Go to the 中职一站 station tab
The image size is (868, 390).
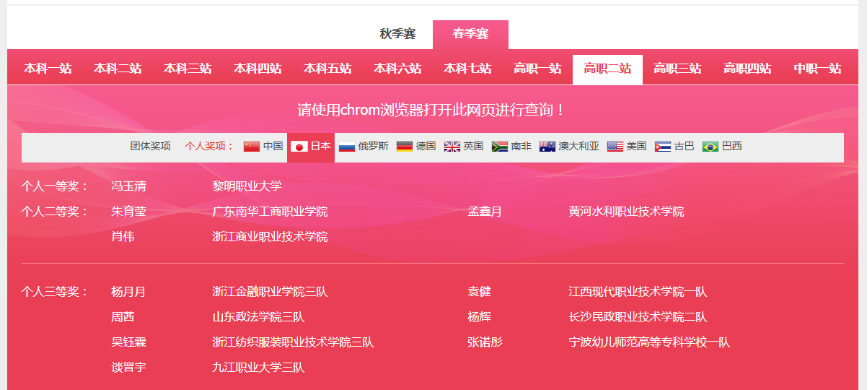[x=818, y=69]
